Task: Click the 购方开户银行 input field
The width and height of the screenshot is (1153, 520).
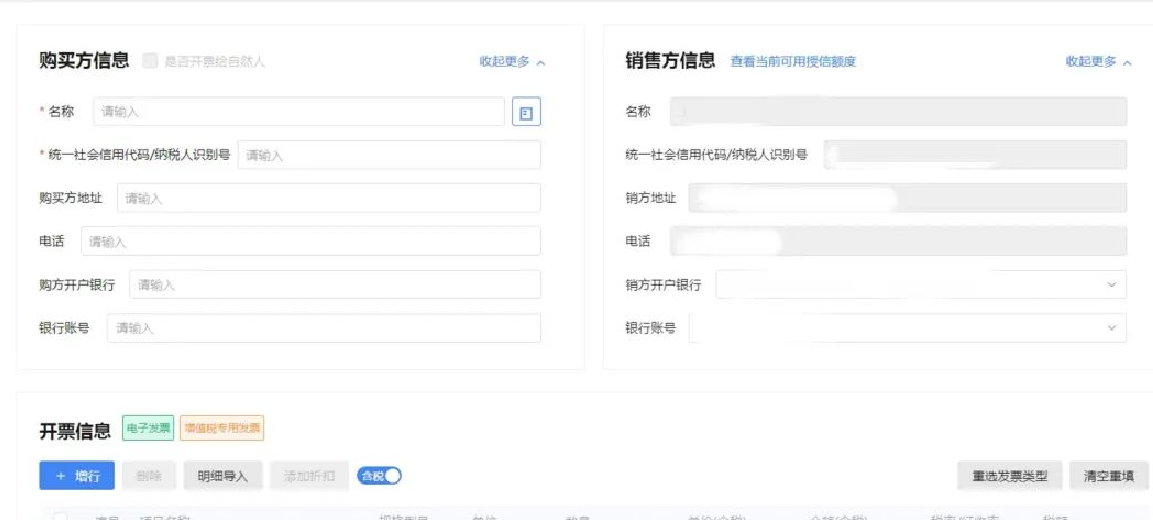Action: pyautogui.click(x=334, y=285)
